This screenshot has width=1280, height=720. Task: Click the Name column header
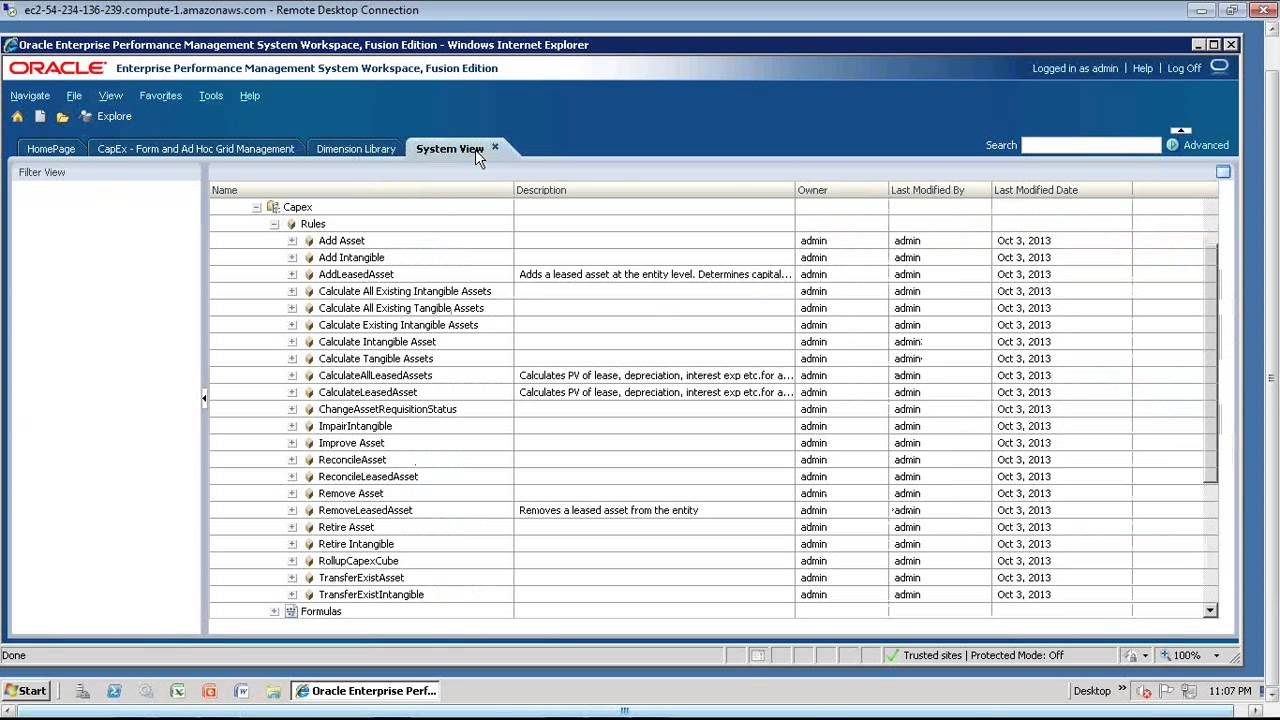(361, 190)
